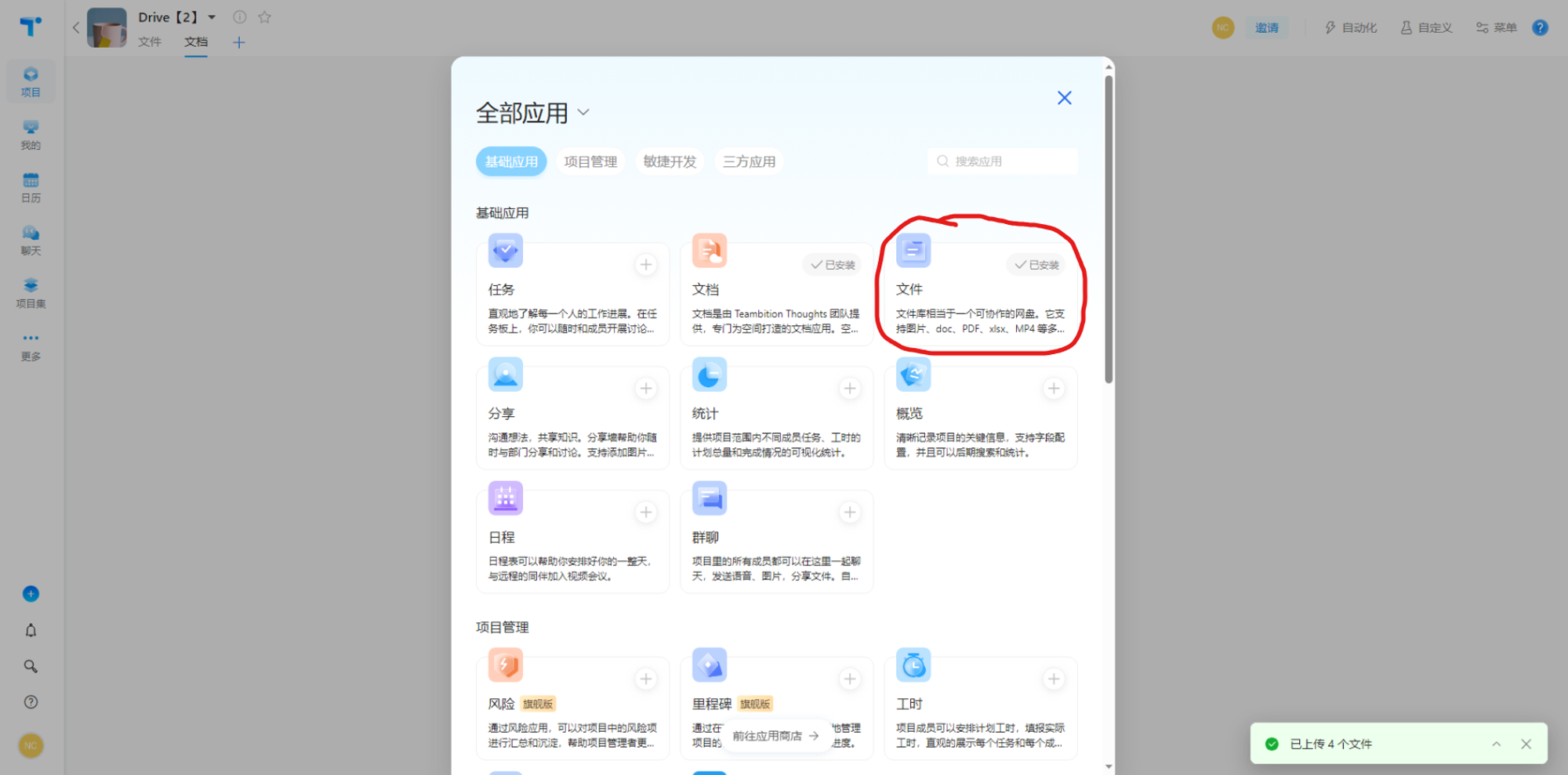Go back with the left arrow

point(76,27)
